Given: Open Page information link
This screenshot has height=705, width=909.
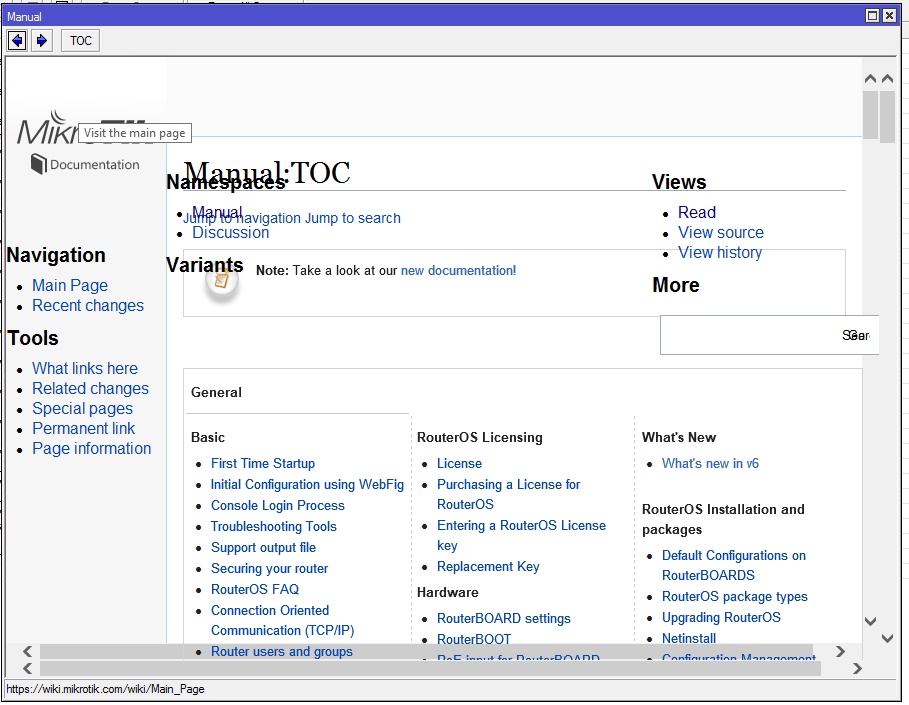Looking at the screenshot, I should pyautogui.click(x=92, y=449).
